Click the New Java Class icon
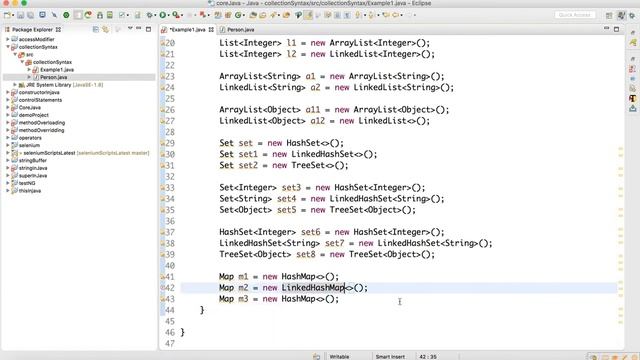This screenshot has height=360, width=640. (x=238, y=15)
